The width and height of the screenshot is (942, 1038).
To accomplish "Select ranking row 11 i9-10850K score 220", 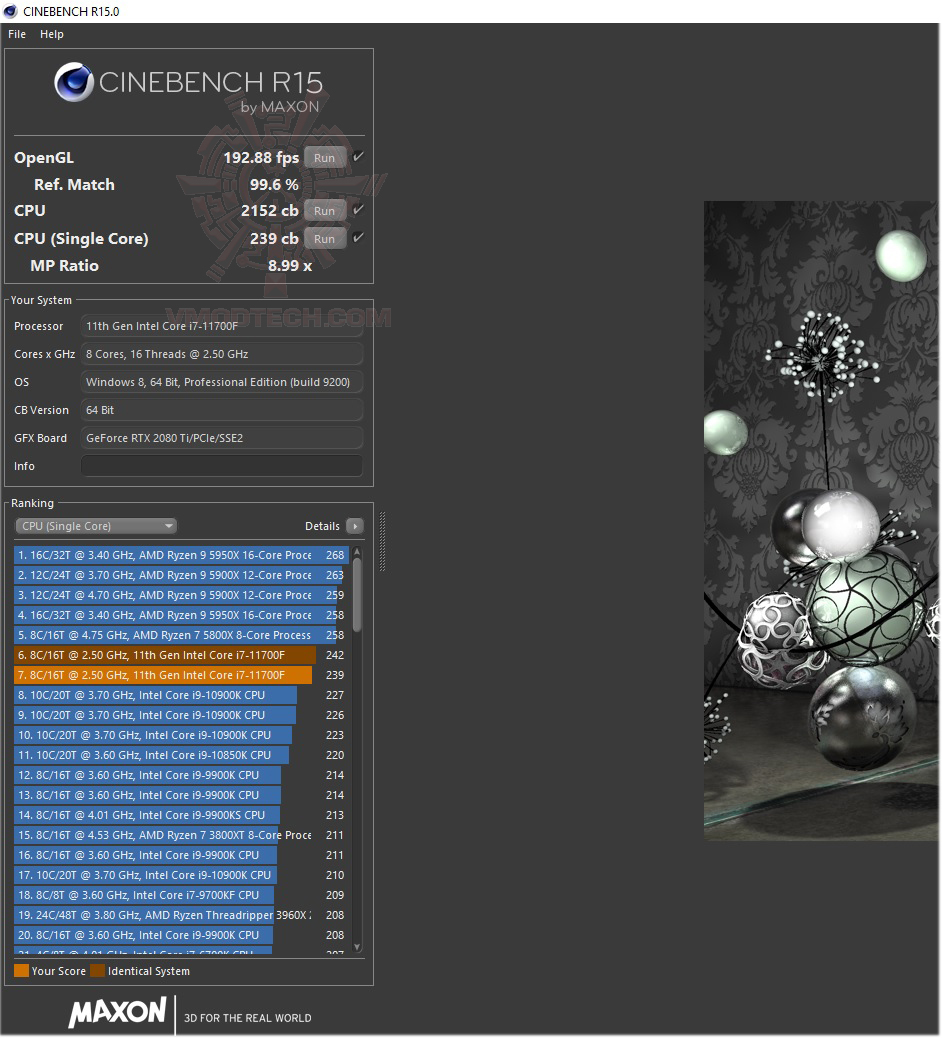I will tap(181, 755).
